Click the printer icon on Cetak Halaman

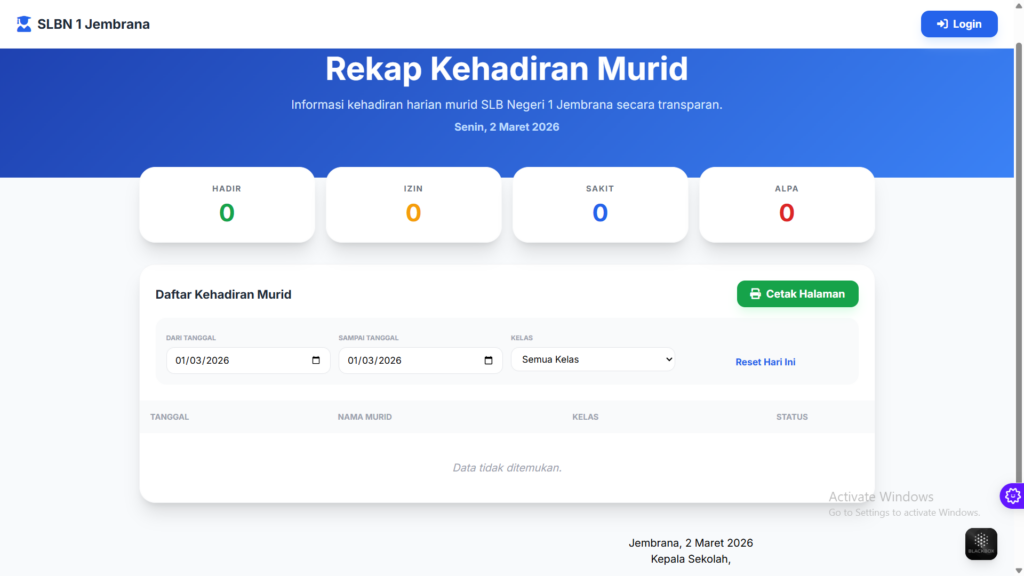coord(755,294)
